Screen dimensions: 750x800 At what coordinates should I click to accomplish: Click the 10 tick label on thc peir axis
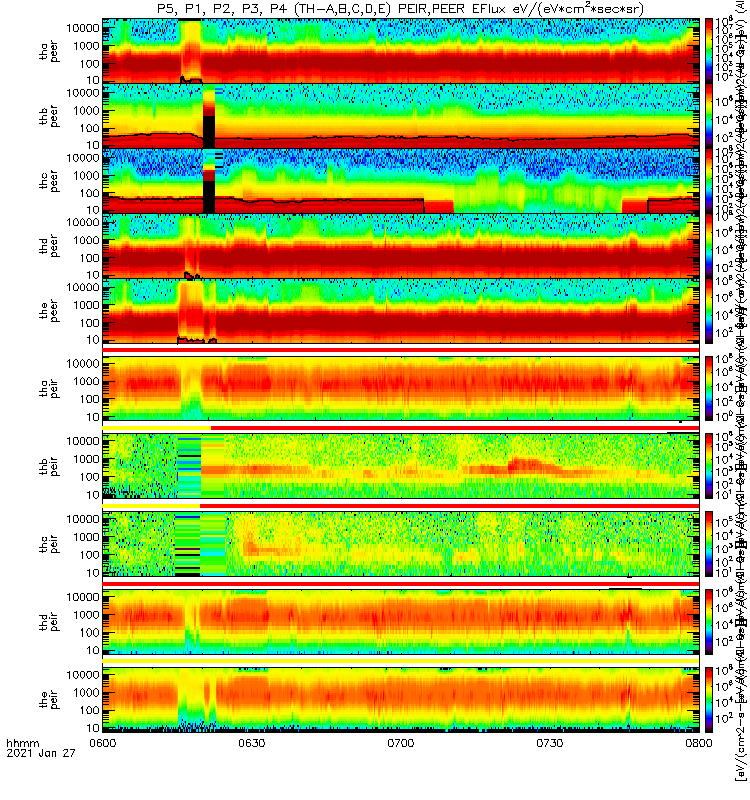[x=92, y=573]
